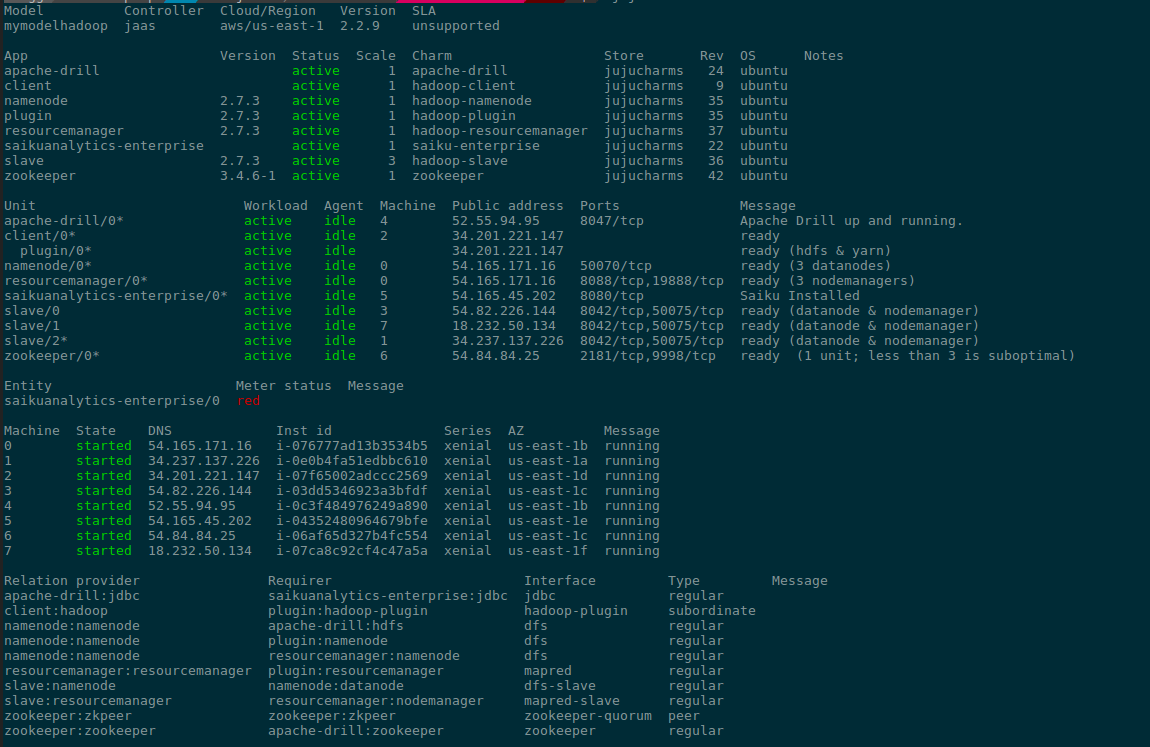Select zookeeper version '3.4.6-1'
This screenshot has height=747, width=1150.
(248, 176)
